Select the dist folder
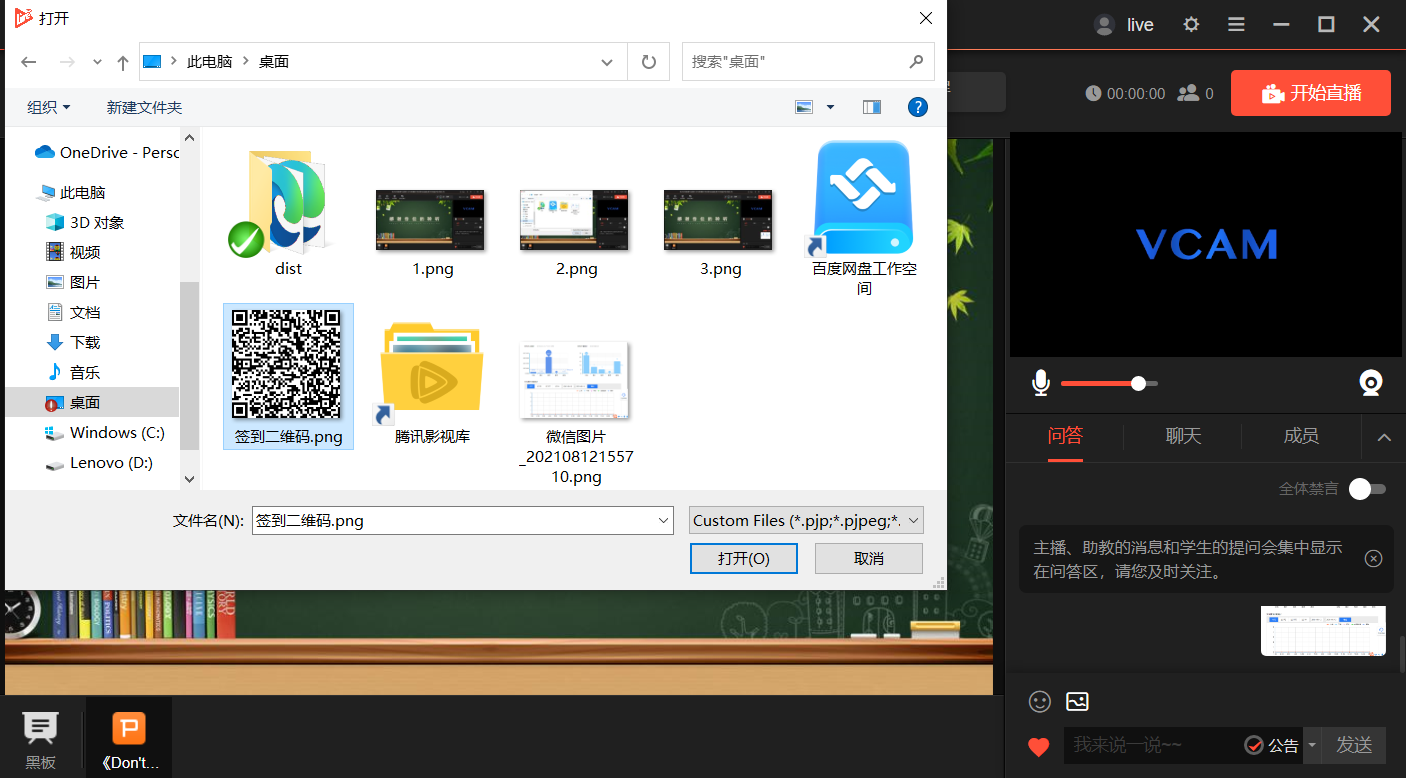 click(x=288, y=210)
